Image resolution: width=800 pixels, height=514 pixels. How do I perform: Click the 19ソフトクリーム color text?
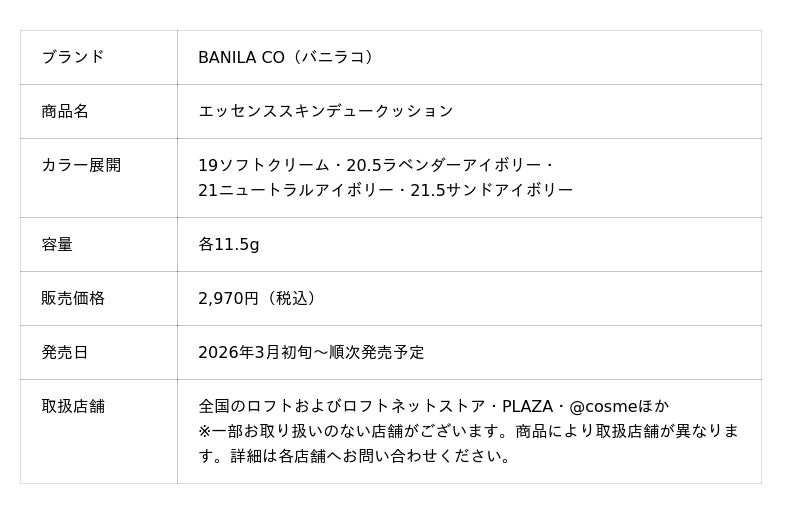click(262, 165)
